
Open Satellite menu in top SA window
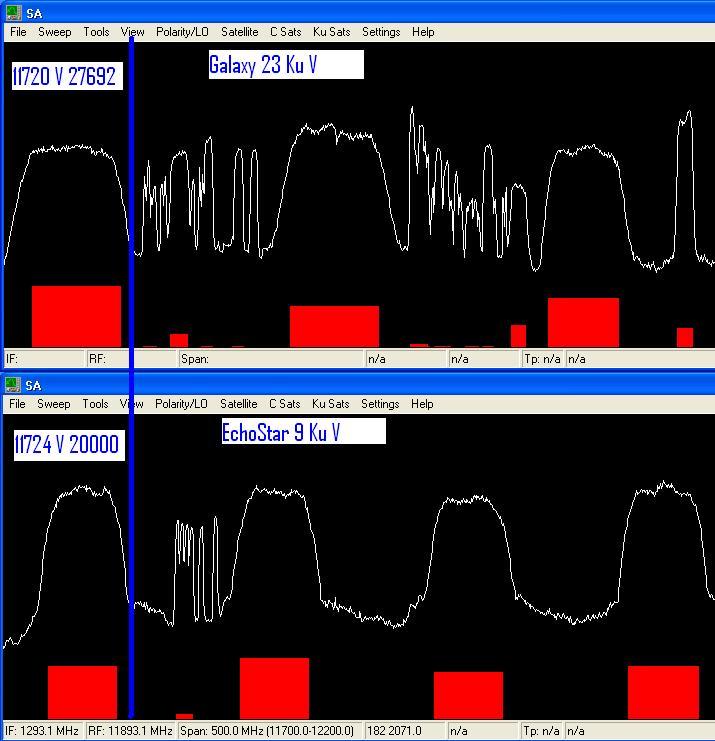tap(240, 32)
